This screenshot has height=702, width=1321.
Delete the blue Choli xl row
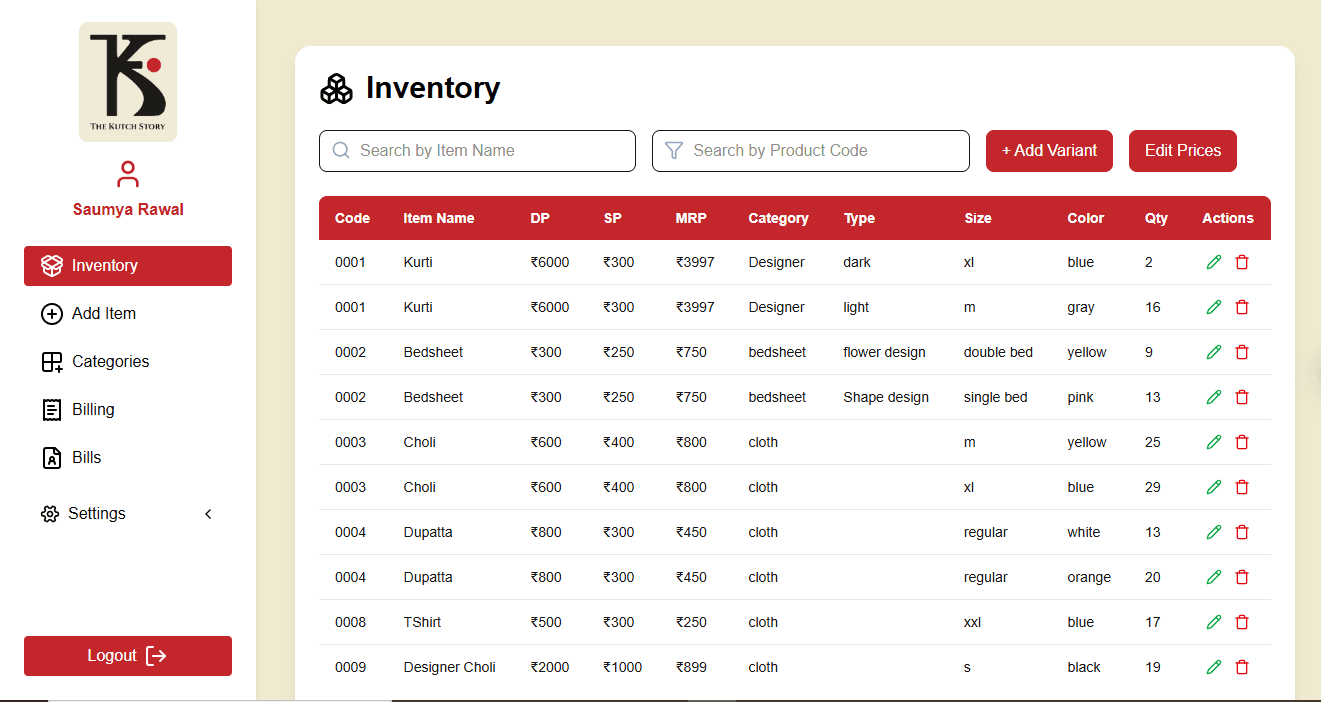(x=1242, y=487)
